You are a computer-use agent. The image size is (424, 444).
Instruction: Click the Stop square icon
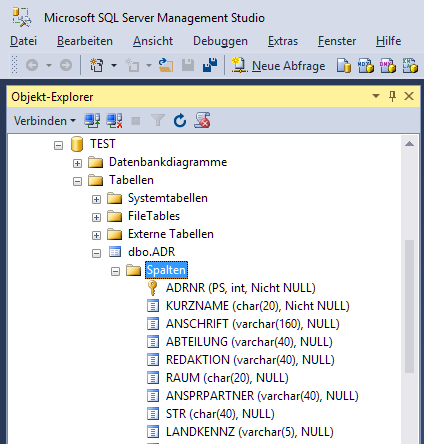click(x=136, y=121)
